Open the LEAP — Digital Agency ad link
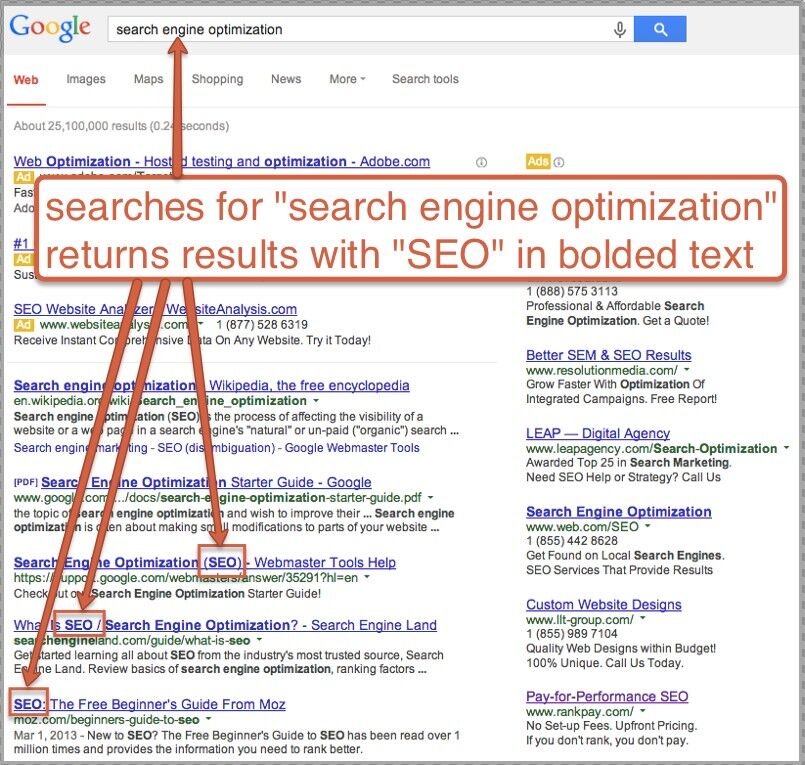 [597, 433]
